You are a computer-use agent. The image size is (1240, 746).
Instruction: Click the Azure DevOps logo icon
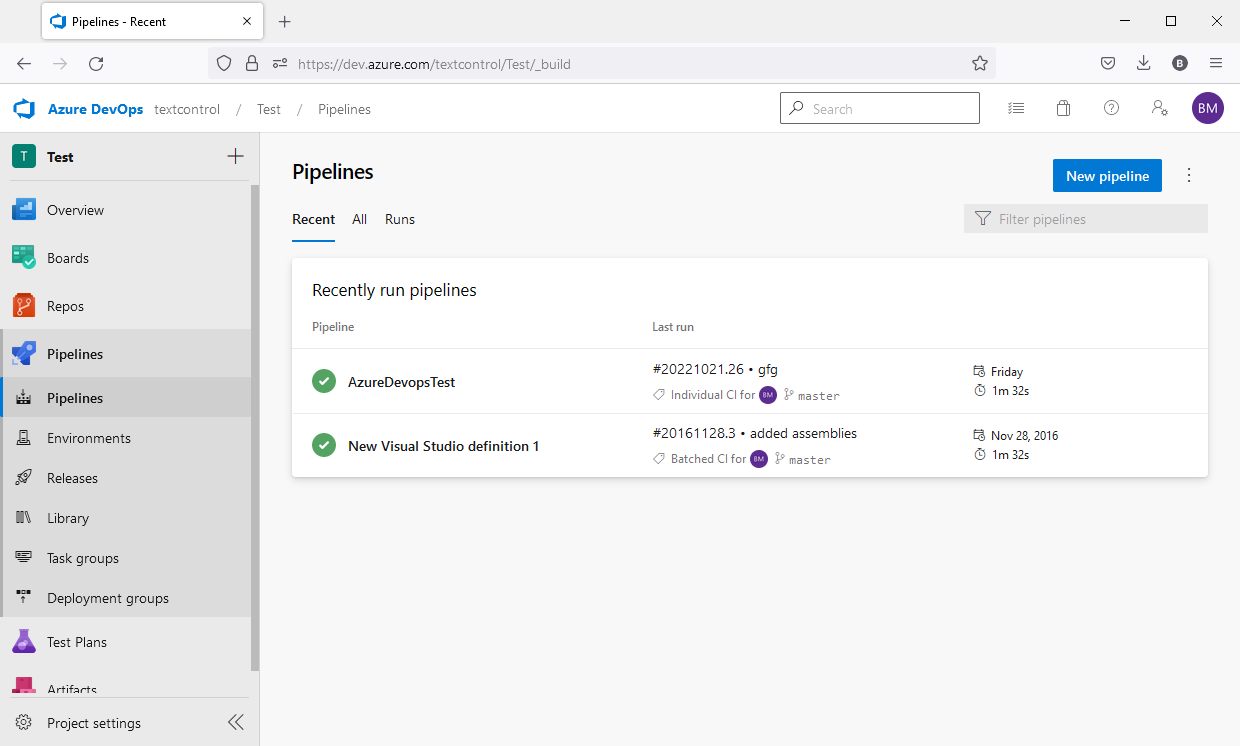[x=24, y=109]
